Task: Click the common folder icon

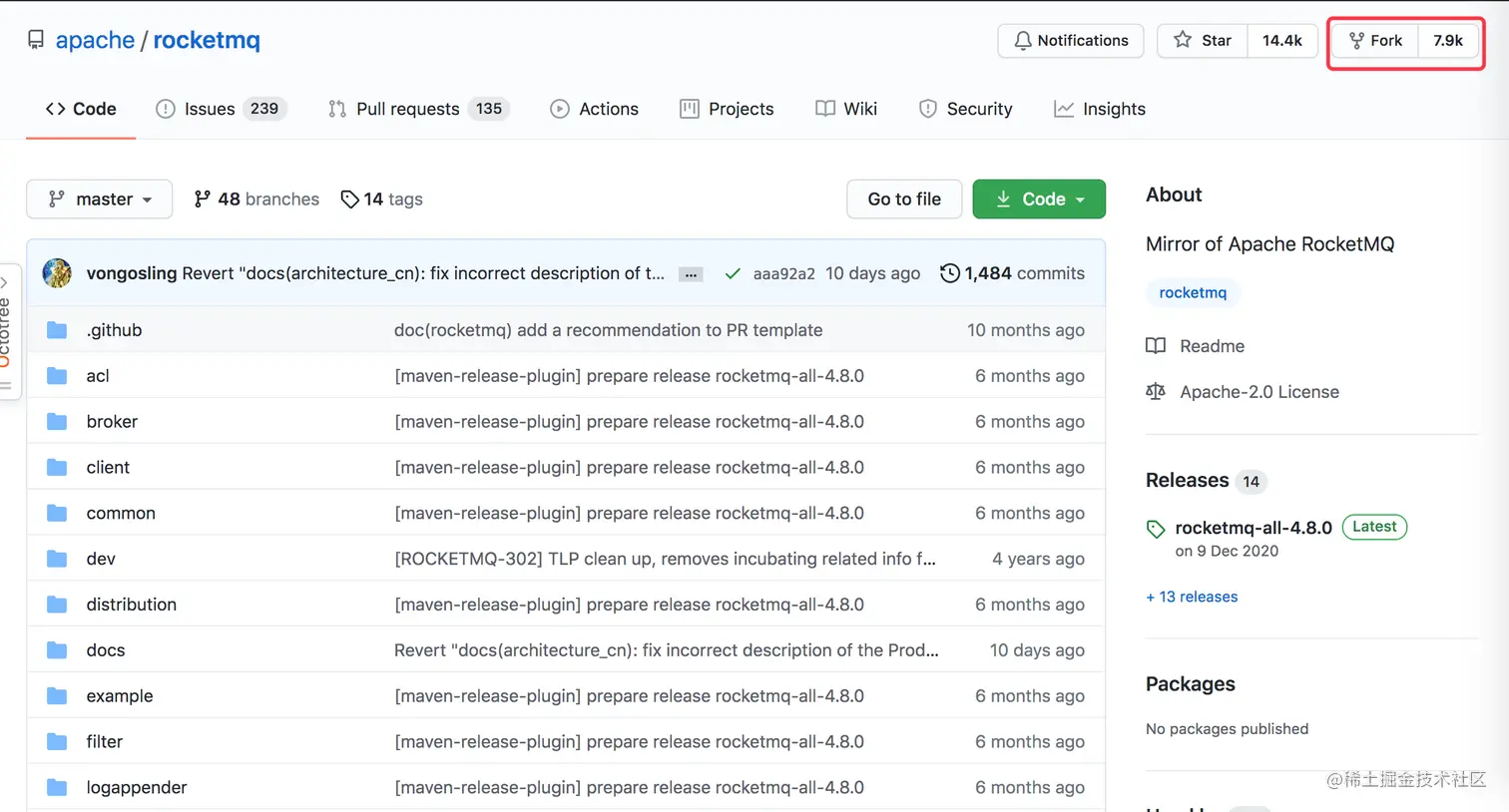Action: coord(57,514)
